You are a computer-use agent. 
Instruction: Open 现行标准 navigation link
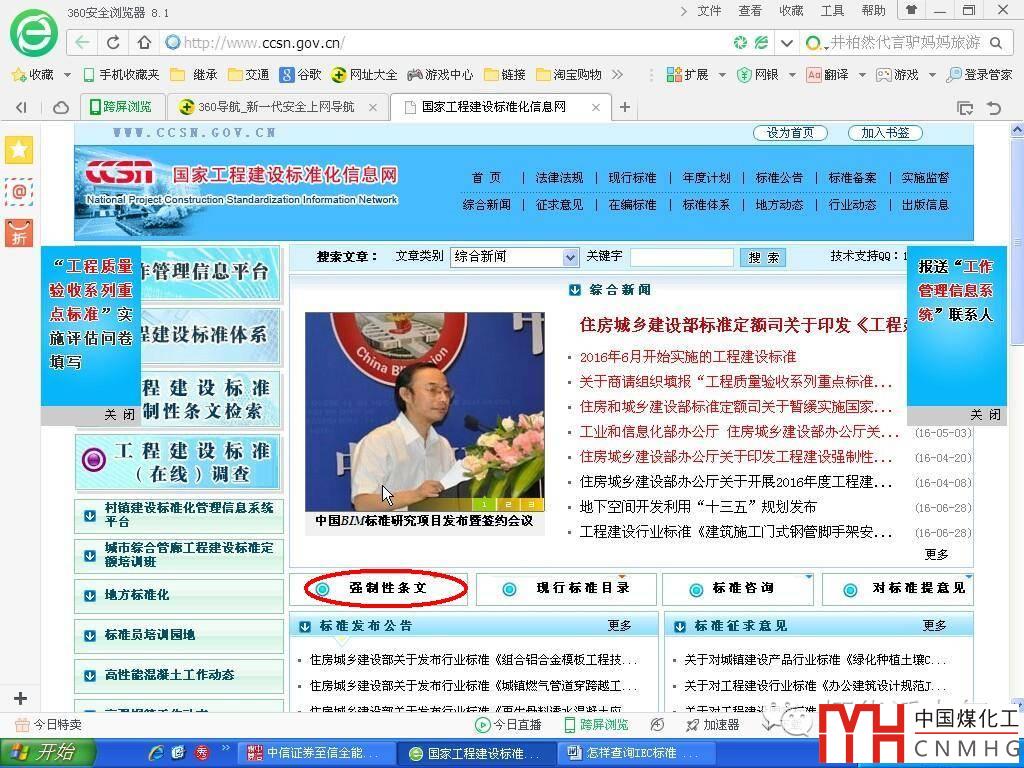tap(632, 178)
